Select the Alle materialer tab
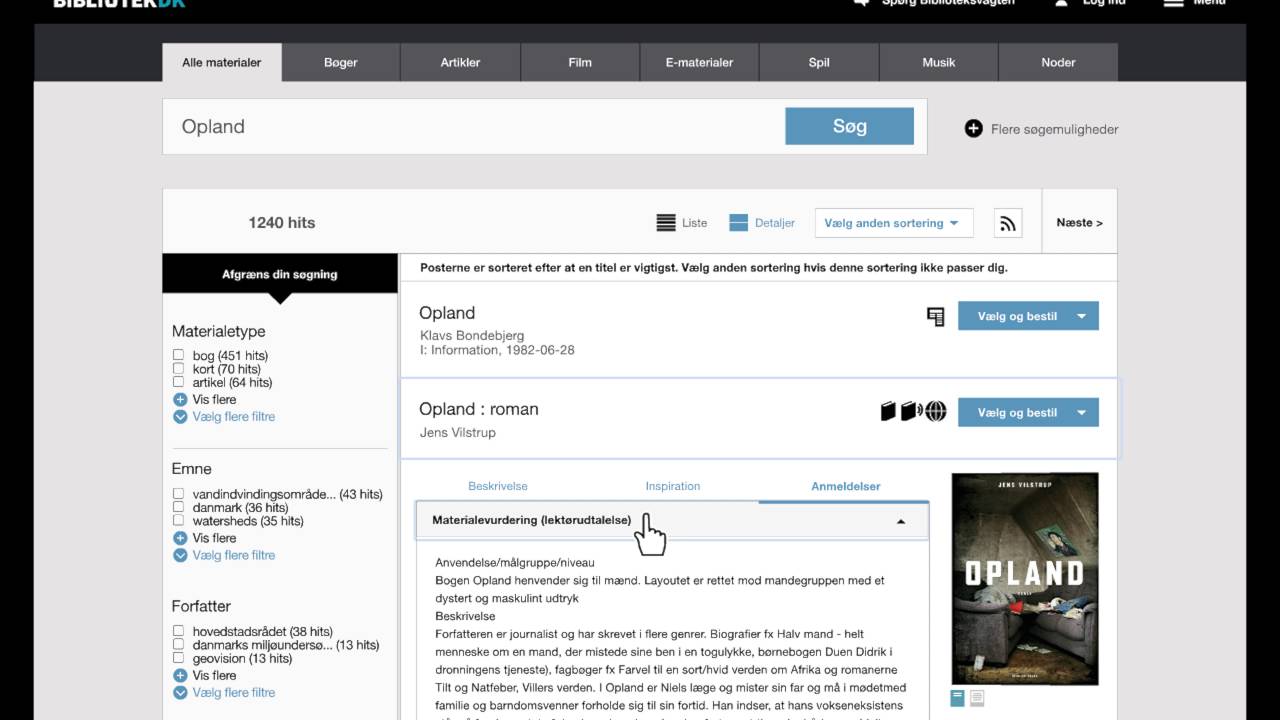1280x720 pixels. click(x=222, y=62)
